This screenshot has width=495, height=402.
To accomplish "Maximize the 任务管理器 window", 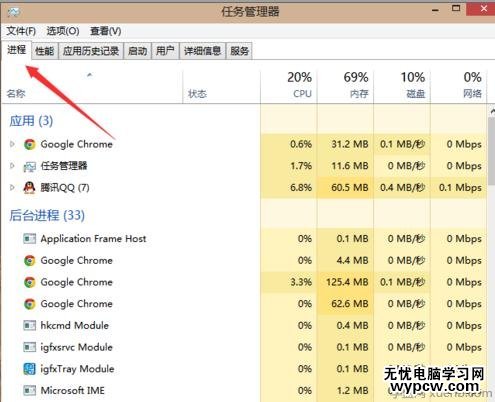I will (456, 9).
